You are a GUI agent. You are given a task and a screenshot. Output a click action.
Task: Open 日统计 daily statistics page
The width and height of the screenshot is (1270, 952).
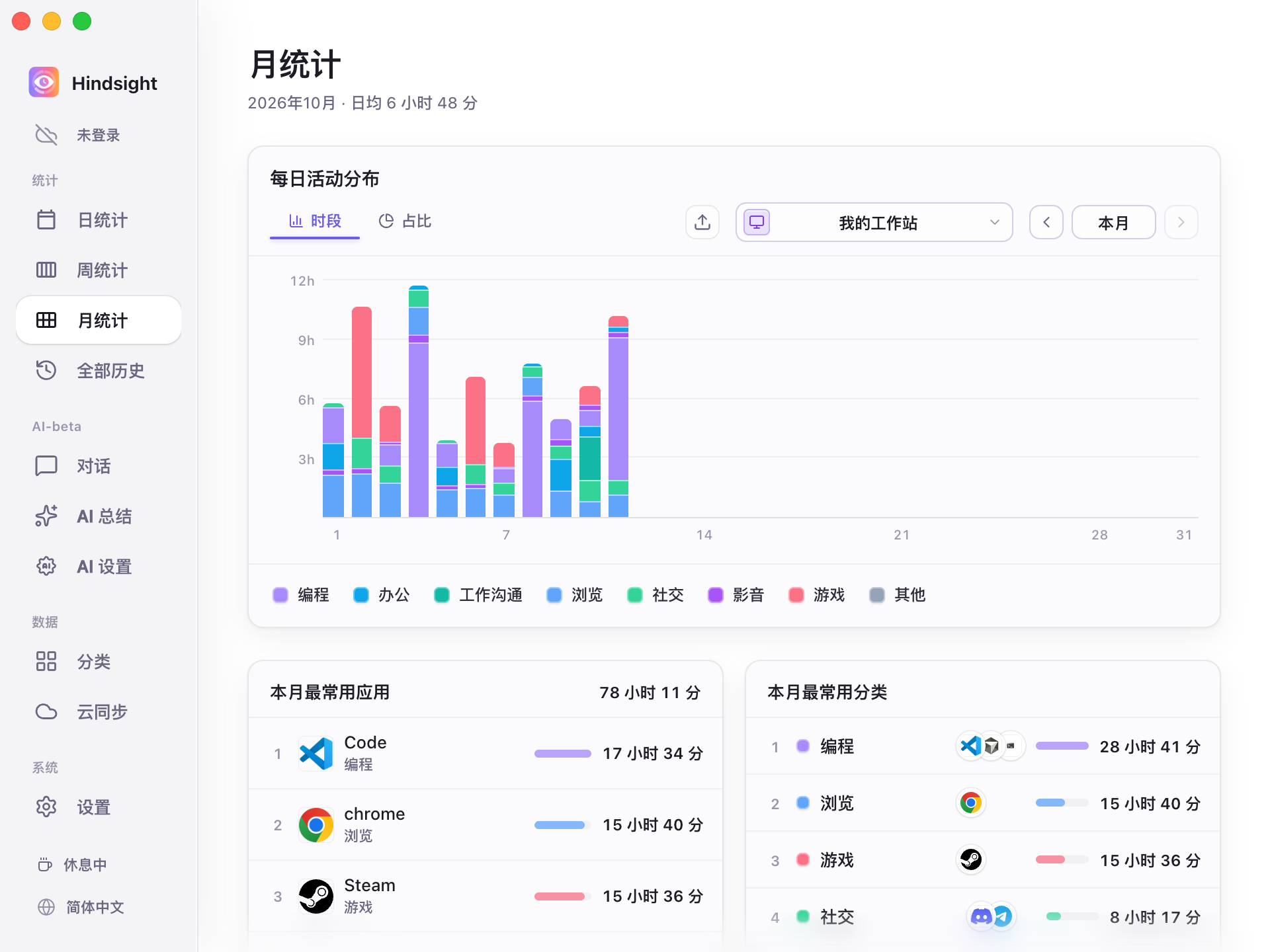click(x=99, y=220)
